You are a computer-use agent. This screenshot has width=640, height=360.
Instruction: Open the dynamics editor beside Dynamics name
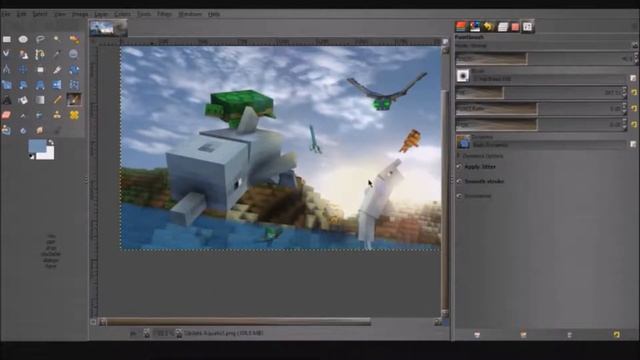[x=633, y=144]
